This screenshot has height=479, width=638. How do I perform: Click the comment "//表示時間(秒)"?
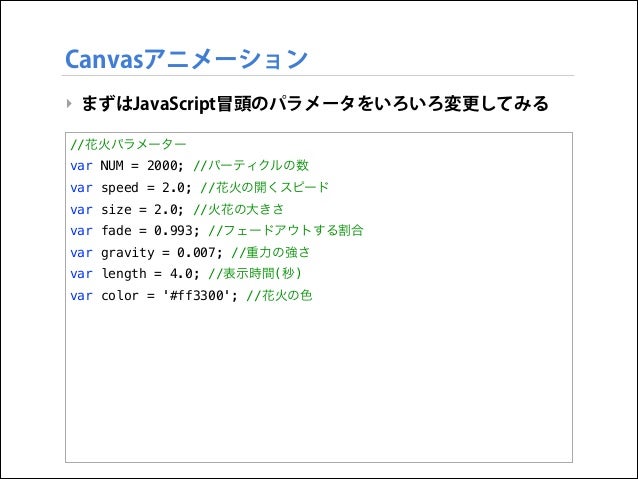point(255,273)
